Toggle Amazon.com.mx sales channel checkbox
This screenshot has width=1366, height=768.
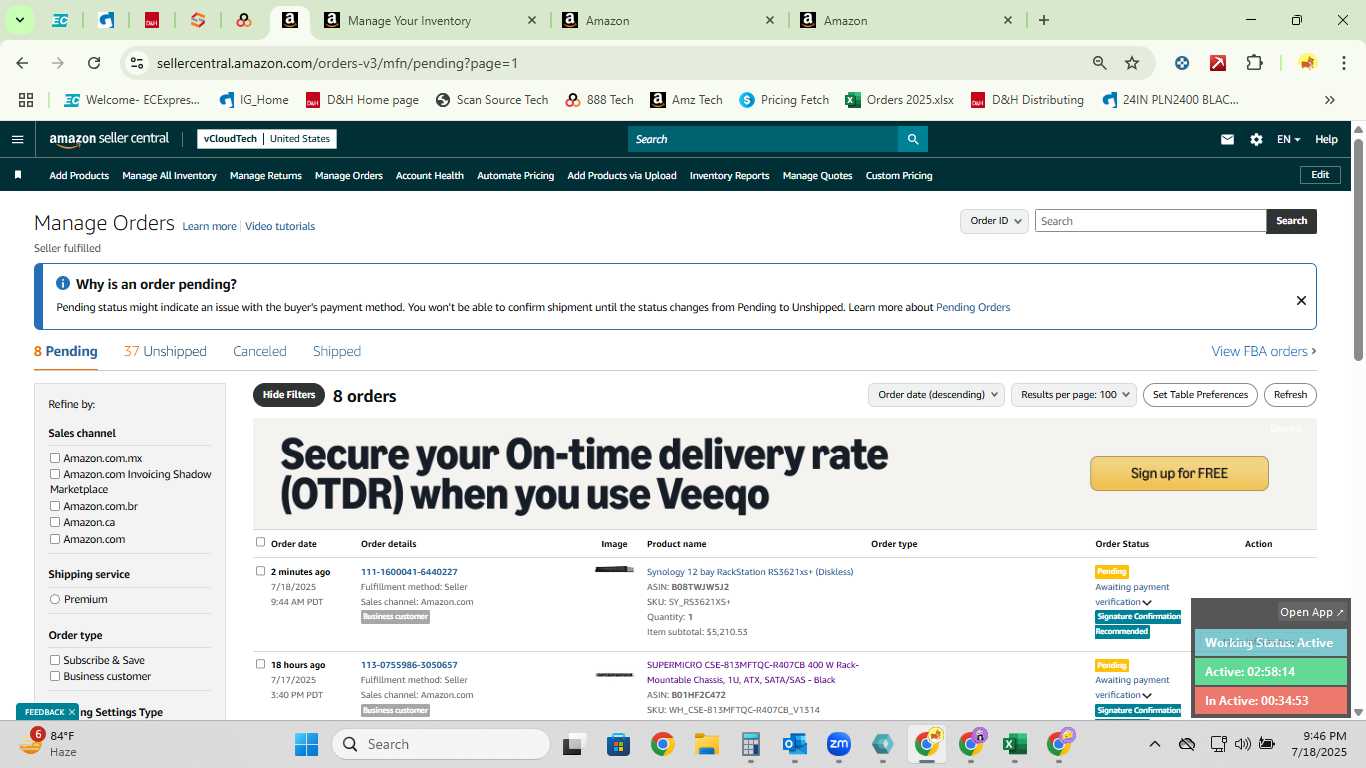pos(55,458)
